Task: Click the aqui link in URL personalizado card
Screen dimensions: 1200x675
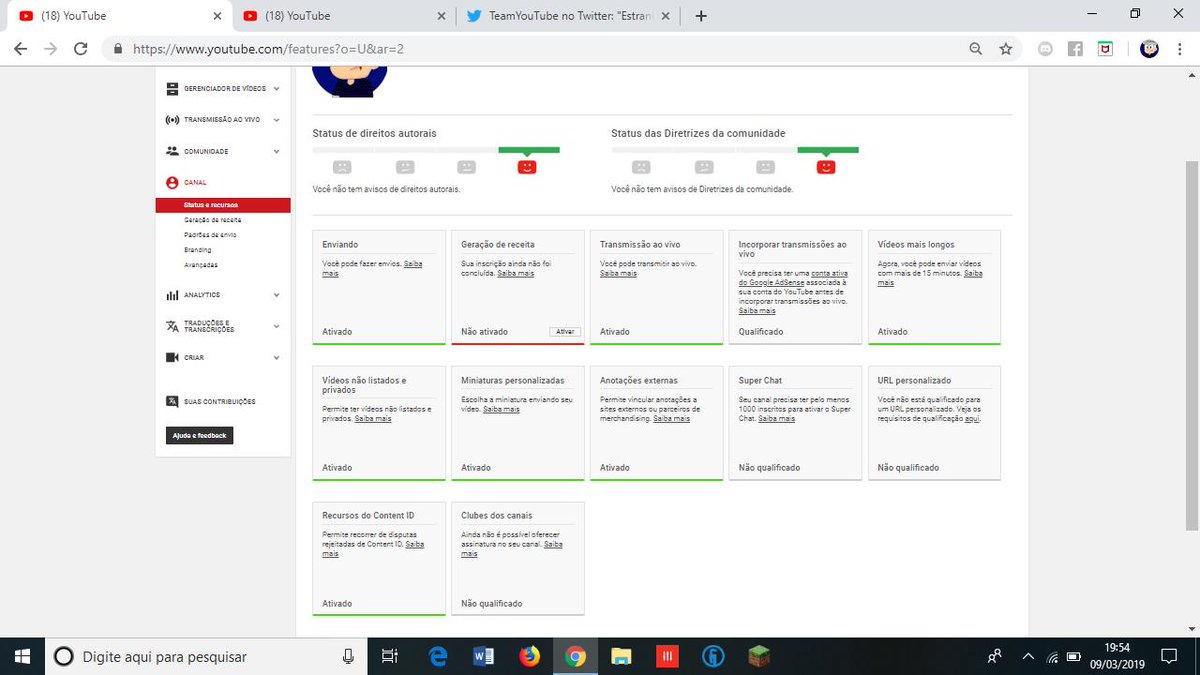Action: (x=972, y=419)
